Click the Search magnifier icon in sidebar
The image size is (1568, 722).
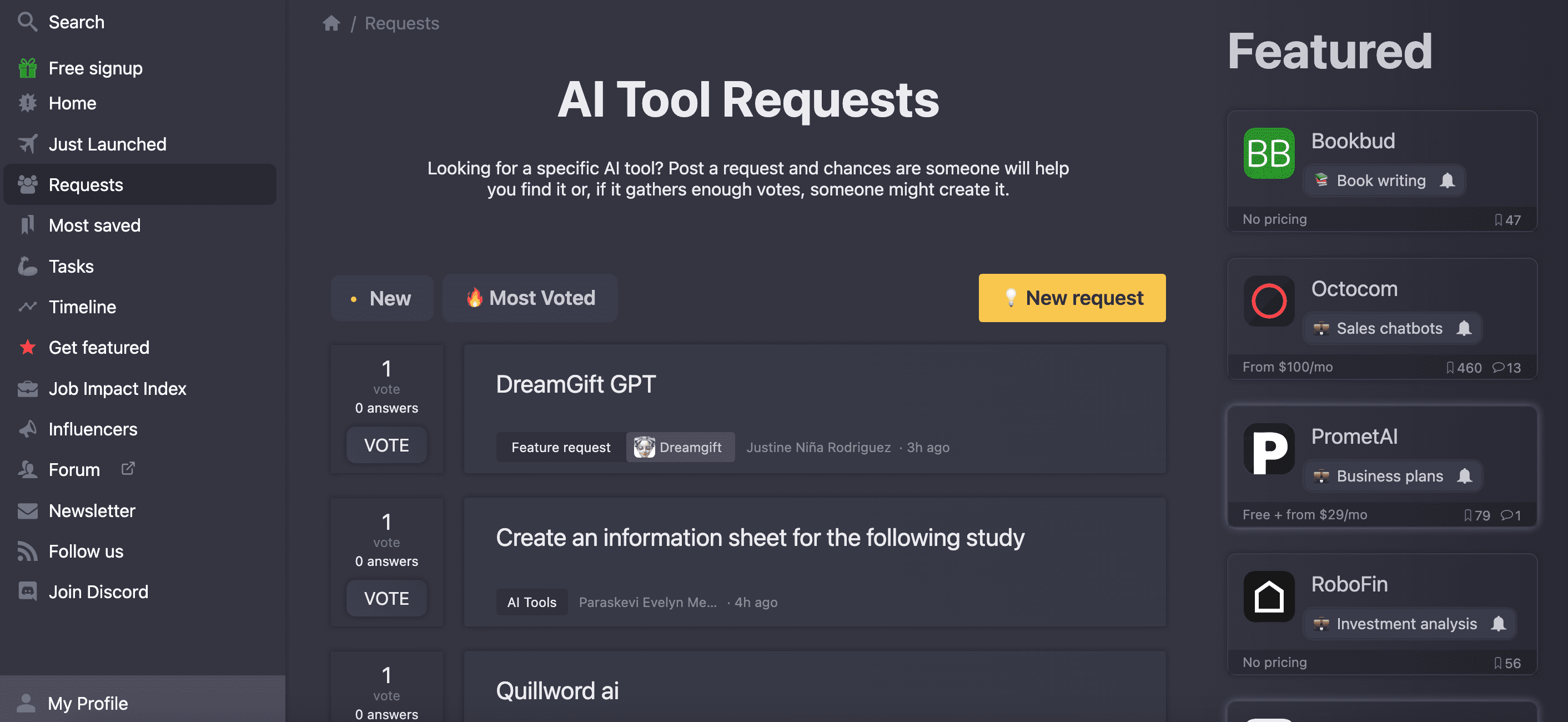click(x=27, y=21)
